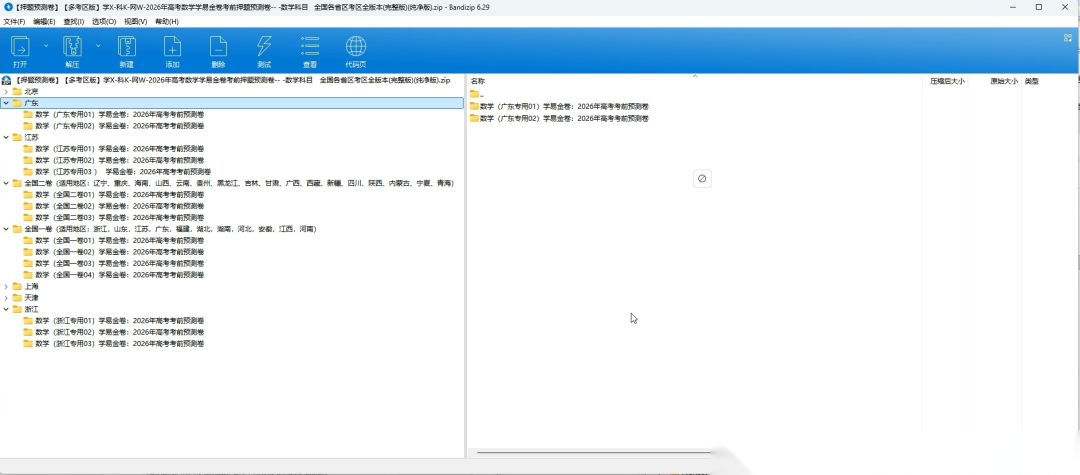Select 数学(全国一卷04) folder in tree
The width and height of the screenshot is (1080, 475).
114,275
